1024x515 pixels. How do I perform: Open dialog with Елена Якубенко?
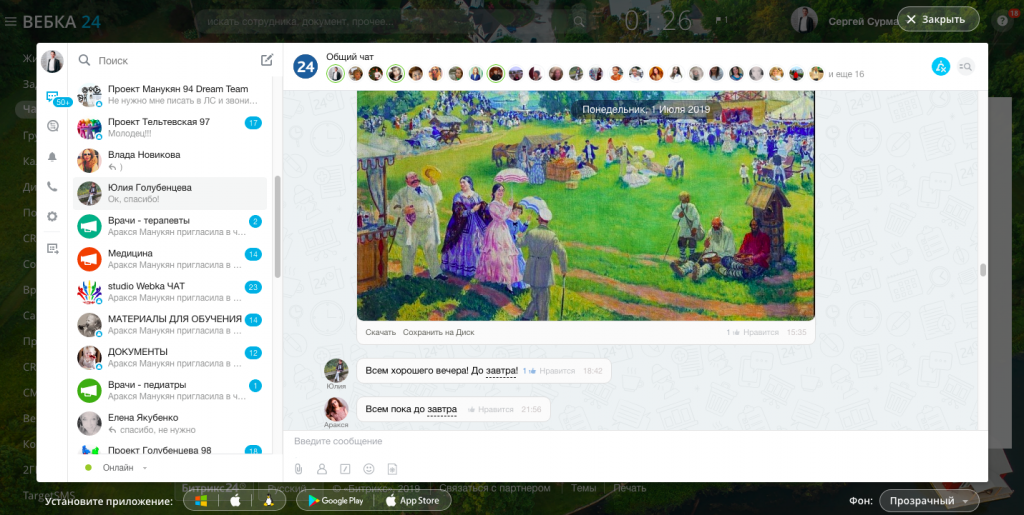tap(170, 423)
